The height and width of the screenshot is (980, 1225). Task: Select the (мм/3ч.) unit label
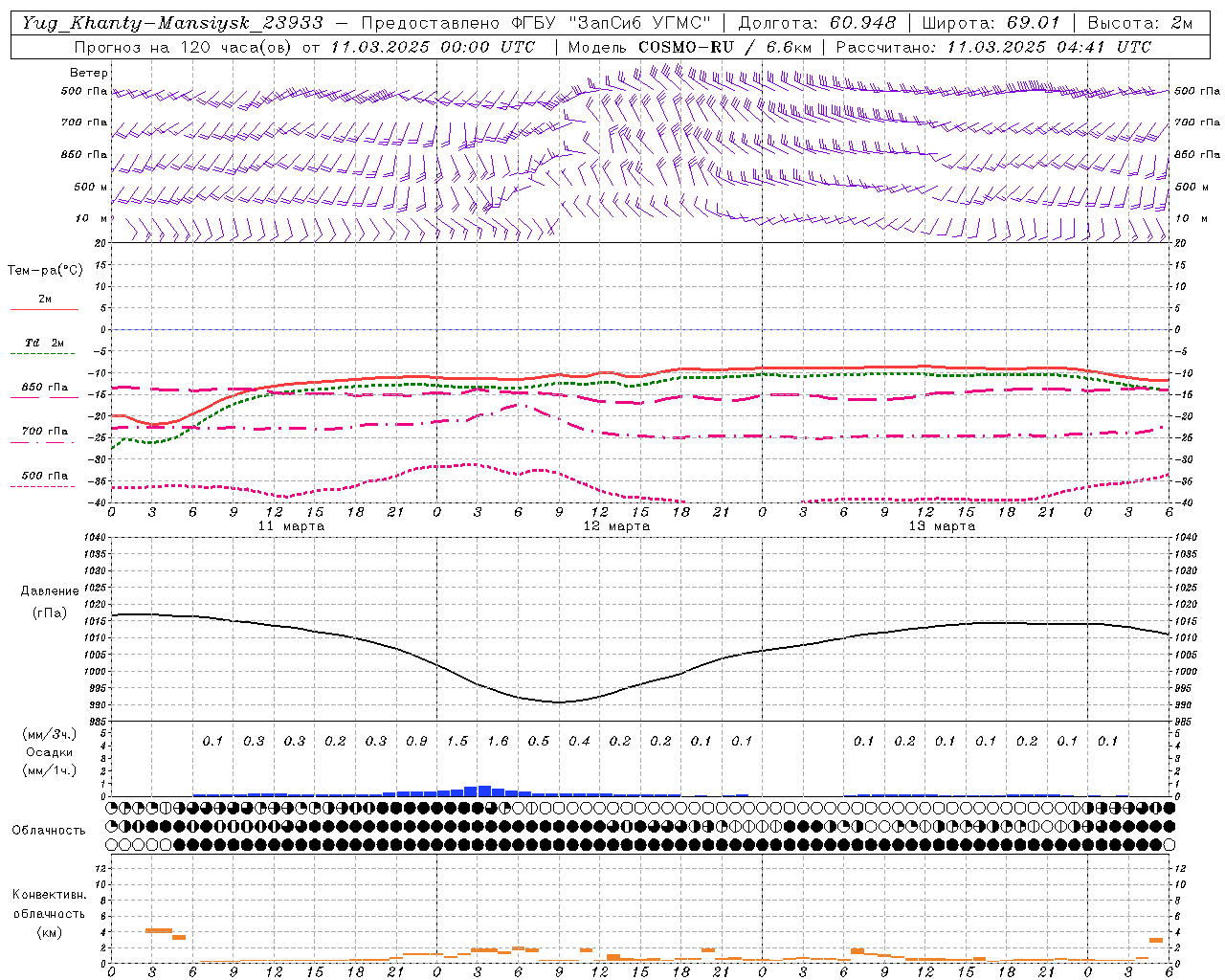50,734
